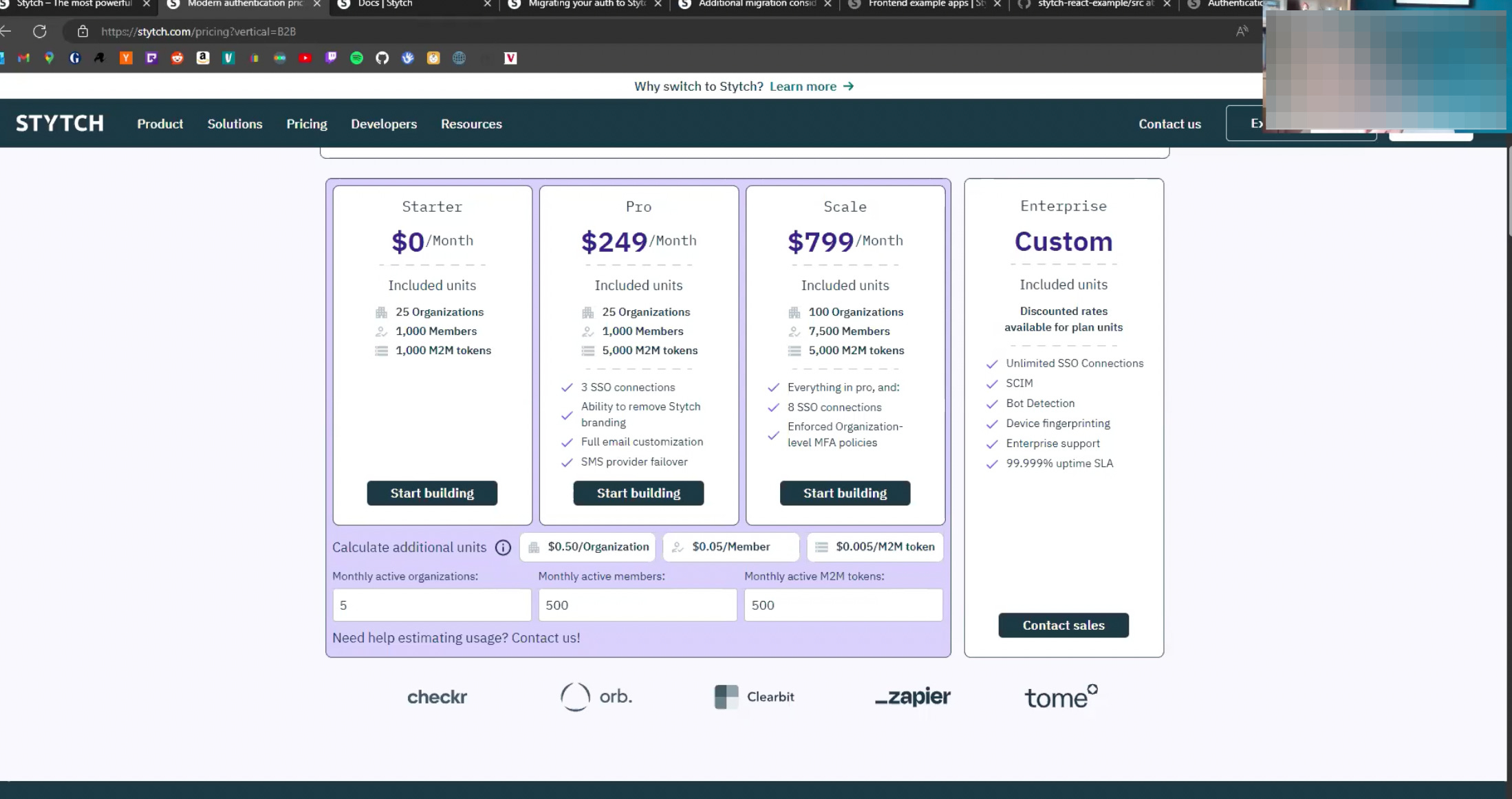The image size is (1512, 799).
Task: Open the GitHub bookmark icon
Action: [382, 58]
